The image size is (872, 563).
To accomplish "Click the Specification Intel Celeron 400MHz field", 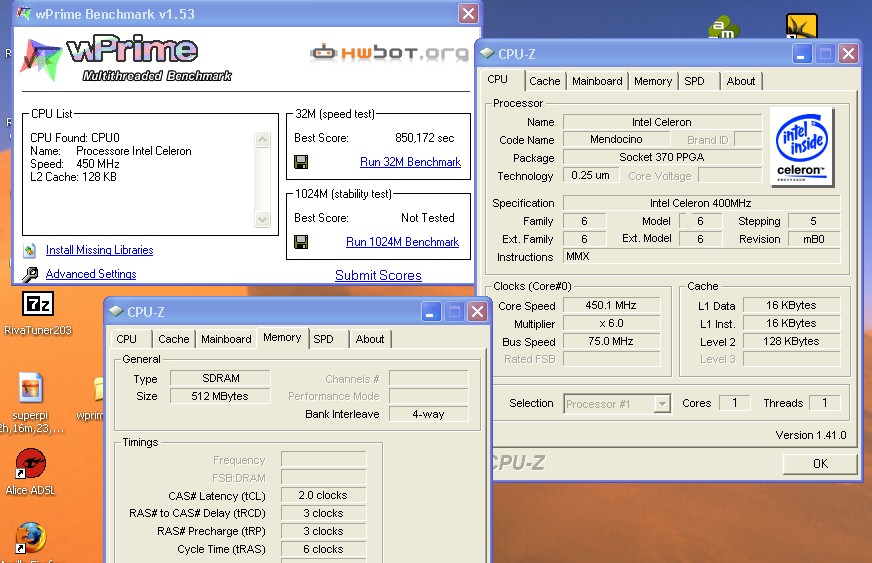I will pos(701,203).
